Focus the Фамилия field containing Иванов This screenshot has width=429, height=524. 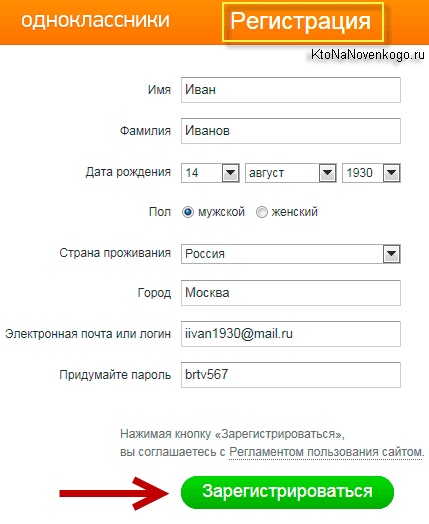[x=291, y=131]
